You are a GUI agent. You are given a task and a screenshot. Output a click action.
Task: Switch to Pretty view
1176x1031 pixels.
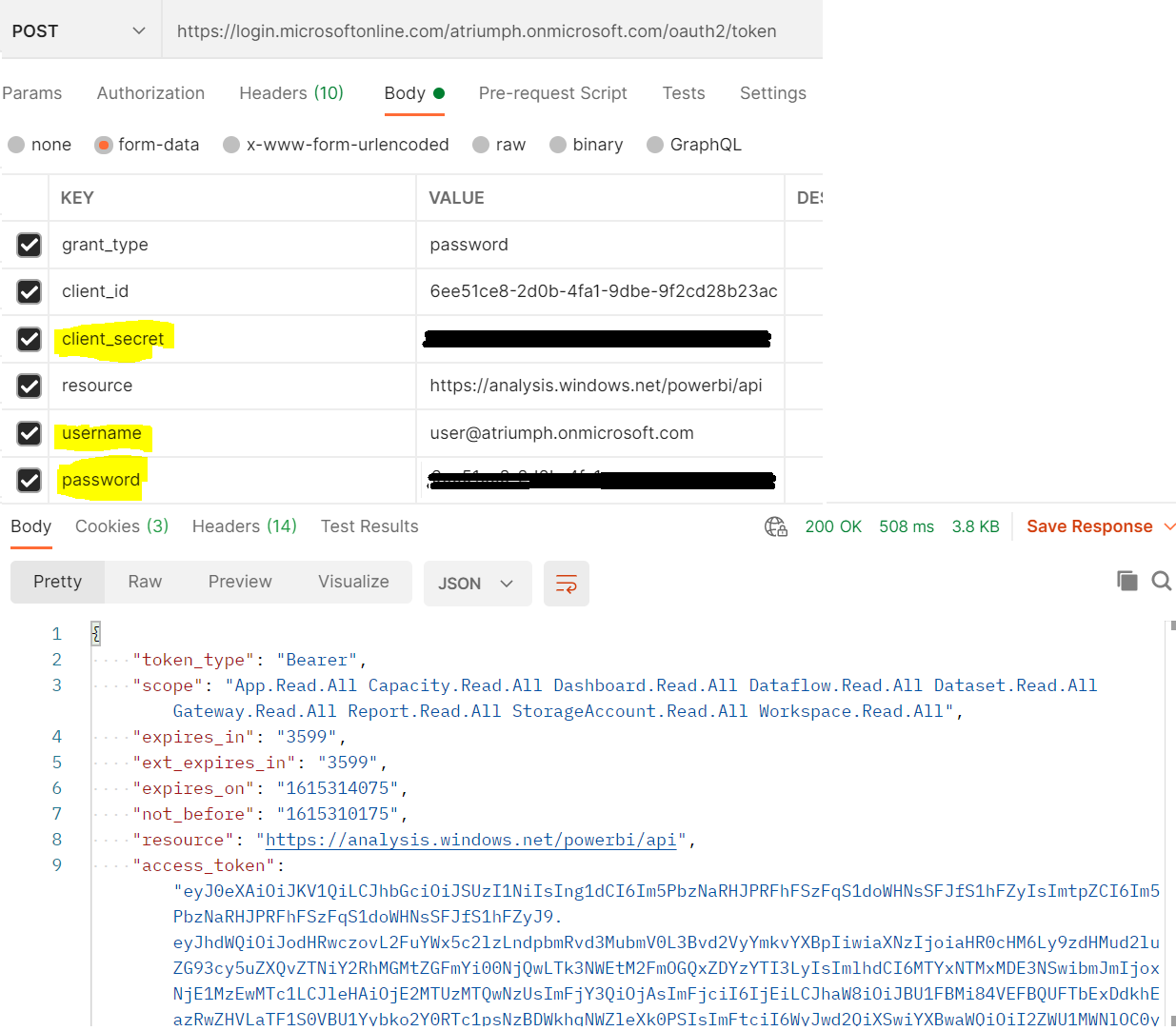(57, 582)
